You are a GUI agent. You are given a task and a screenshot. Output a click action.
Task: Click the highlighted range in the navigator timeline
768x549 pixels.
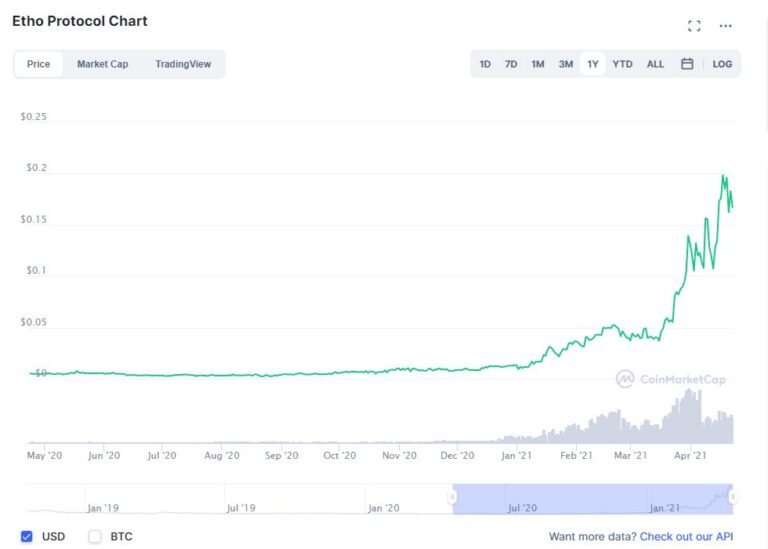[592, 497]
